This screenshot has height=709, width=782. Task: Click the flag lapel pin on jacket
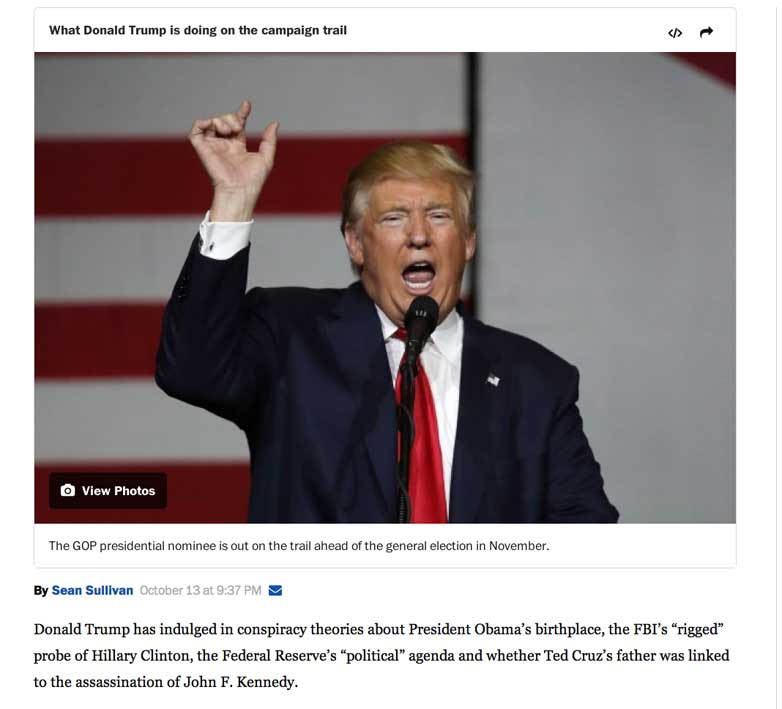coord(493,380)
